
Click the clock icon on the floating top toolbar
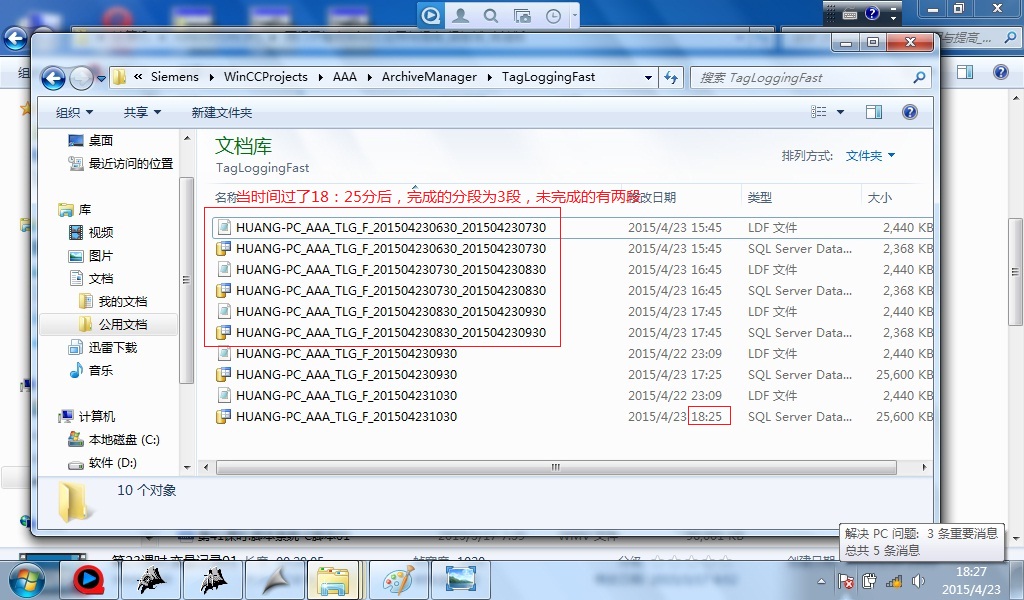[x=553, y=16]
